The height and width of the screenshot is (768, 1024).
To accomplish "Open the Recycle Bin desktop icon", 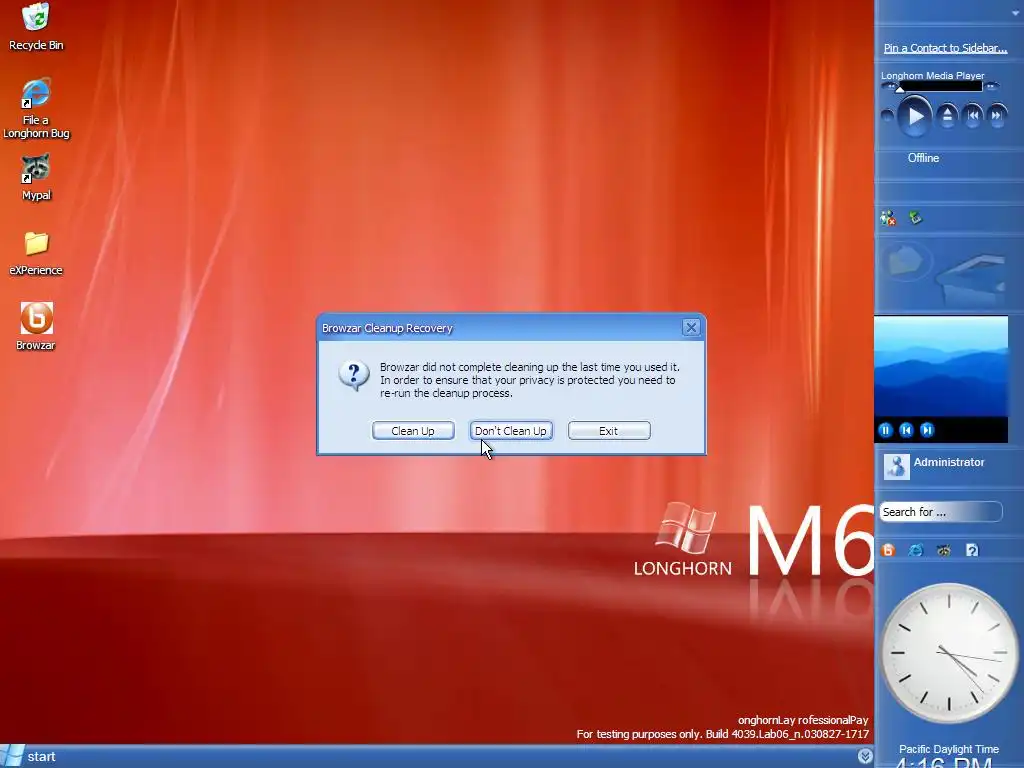I will pos(36,26).
